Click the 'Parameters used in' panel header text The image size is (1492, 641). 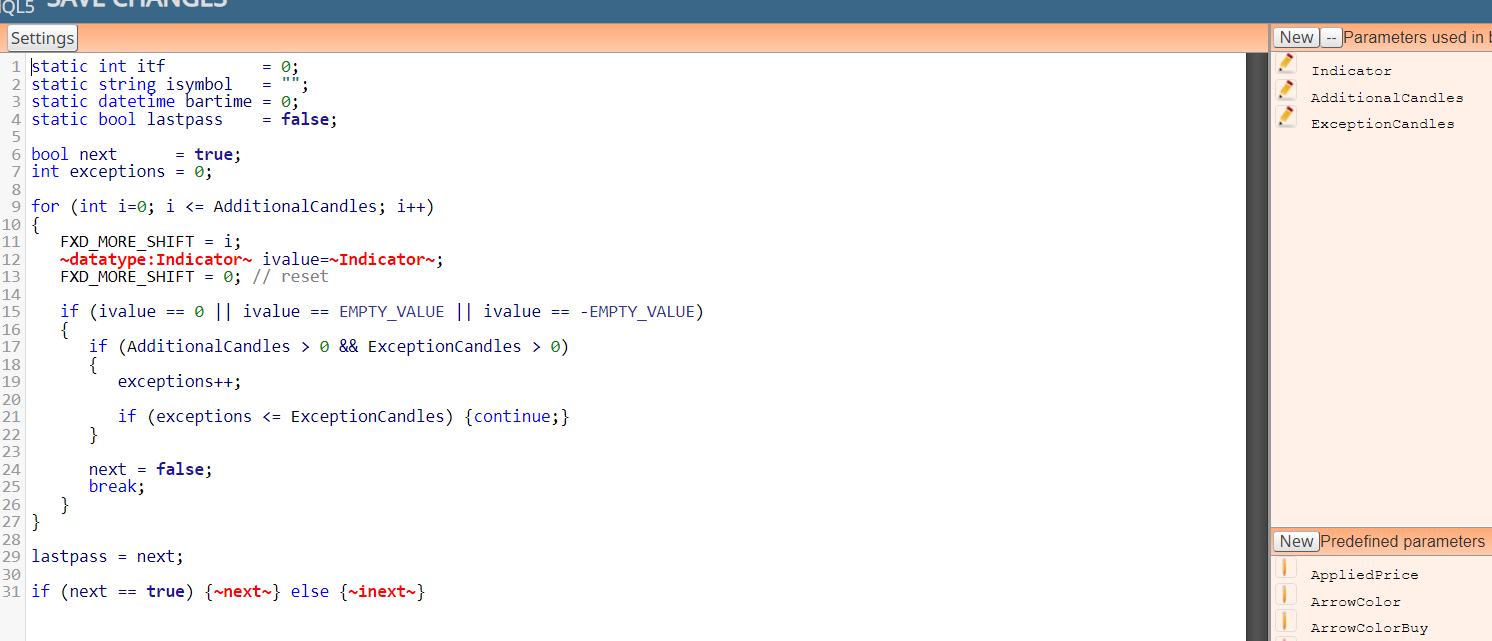(1417, 38)
